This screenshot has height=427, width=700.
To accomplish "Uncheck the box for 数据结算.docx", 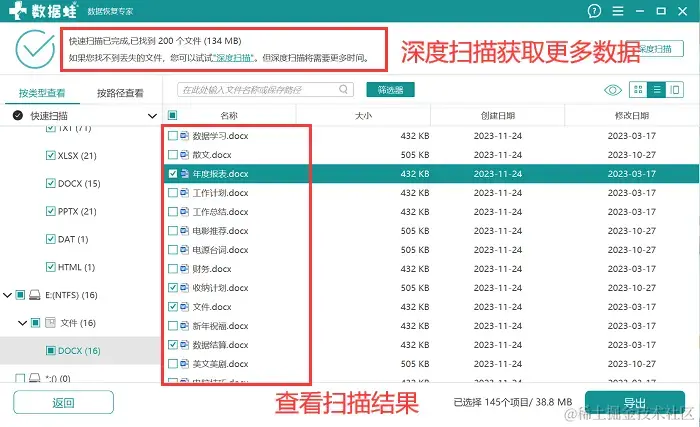I will click(x=172, y=345).
